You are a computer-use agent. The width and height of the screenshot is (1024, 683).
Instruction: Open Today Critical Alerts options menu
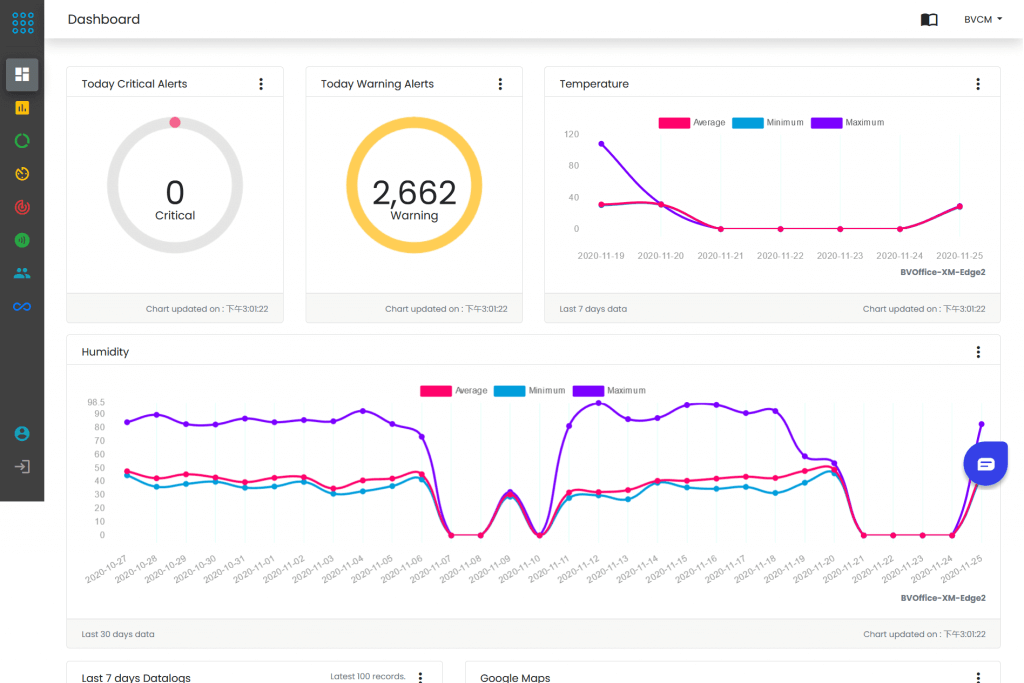[261, 84]
